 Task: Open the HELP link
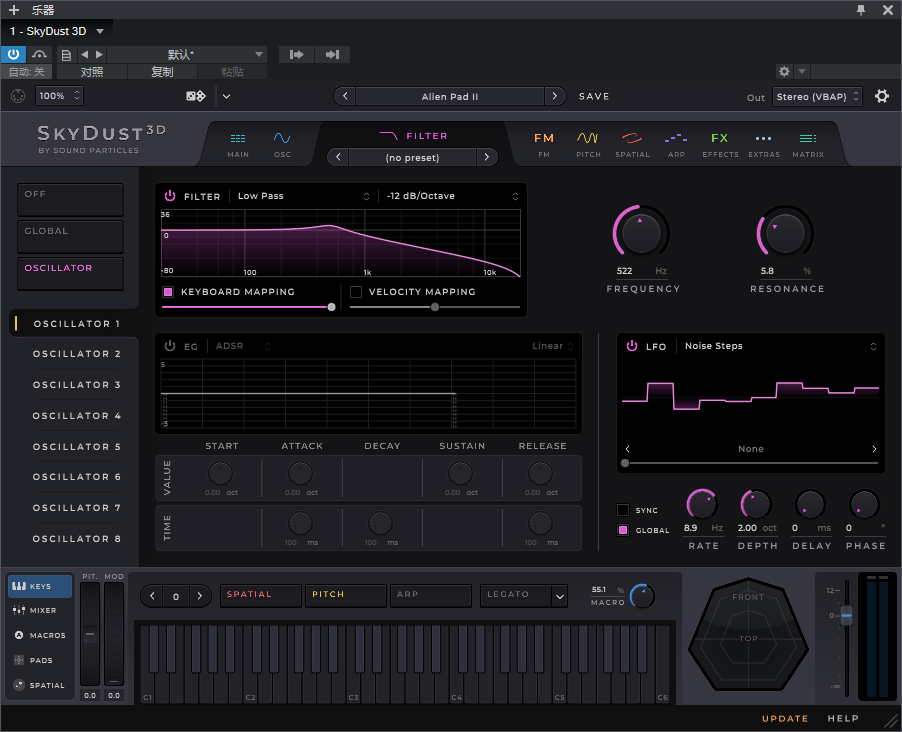843,718
